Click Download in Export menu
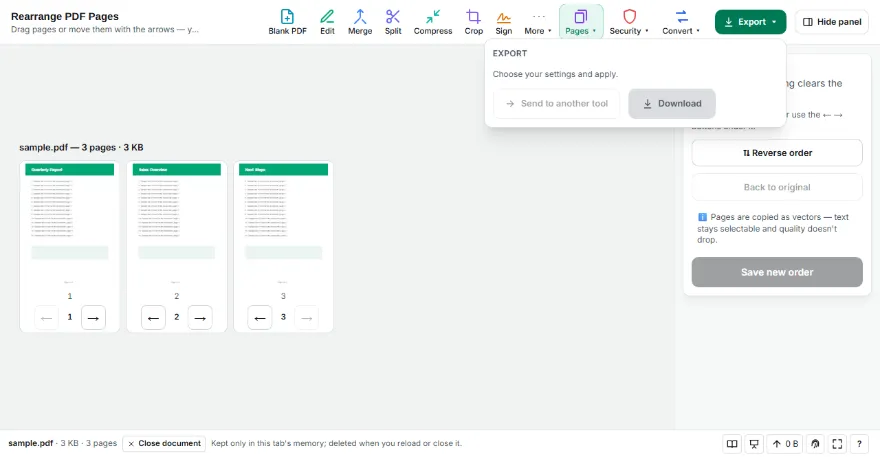 [x=672, y=103]
